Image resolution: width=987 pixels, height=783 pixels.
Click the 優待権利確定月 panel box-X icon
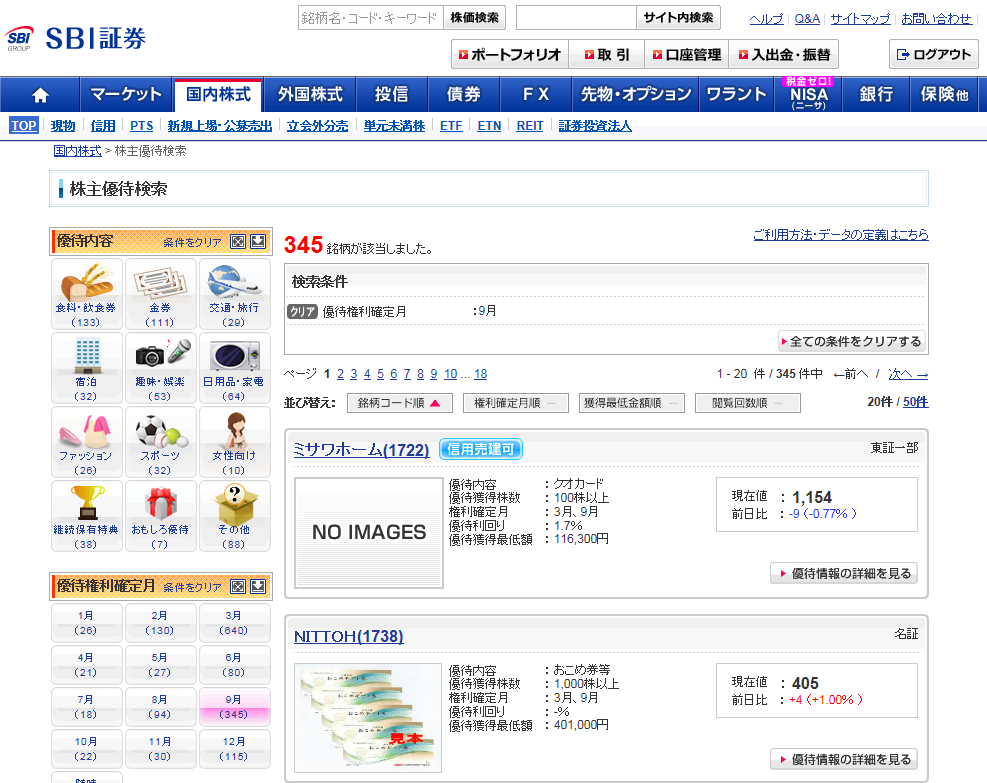238,587
